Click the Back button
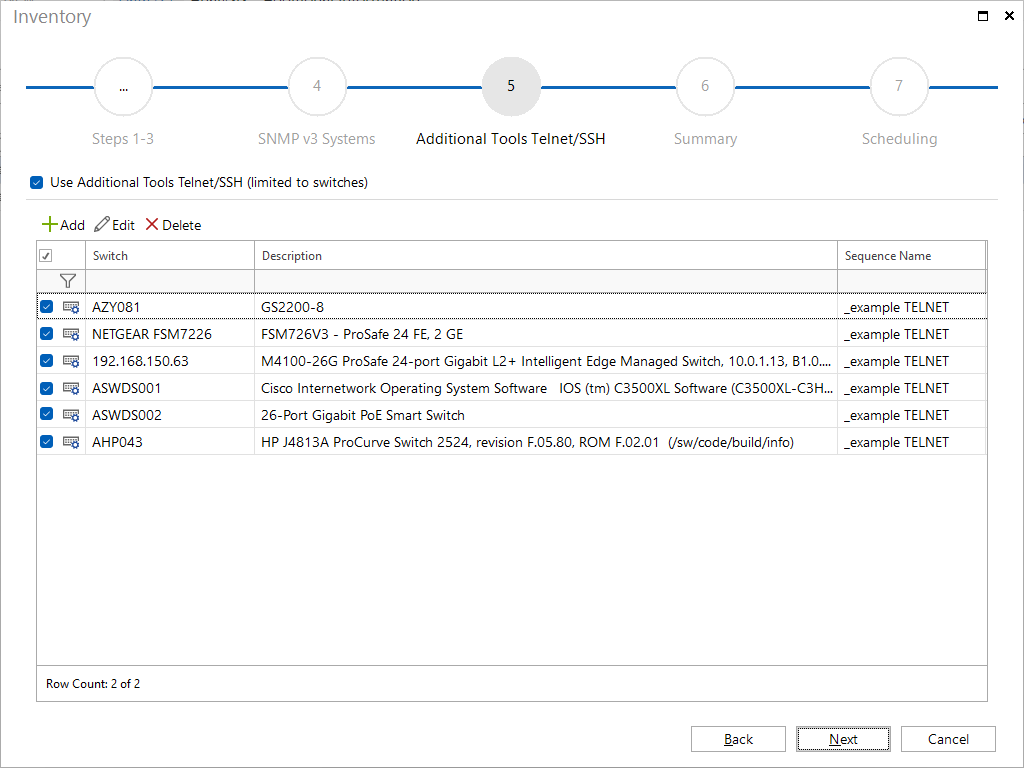Viewport: 1024px width, 768px height. pos(739,739)
